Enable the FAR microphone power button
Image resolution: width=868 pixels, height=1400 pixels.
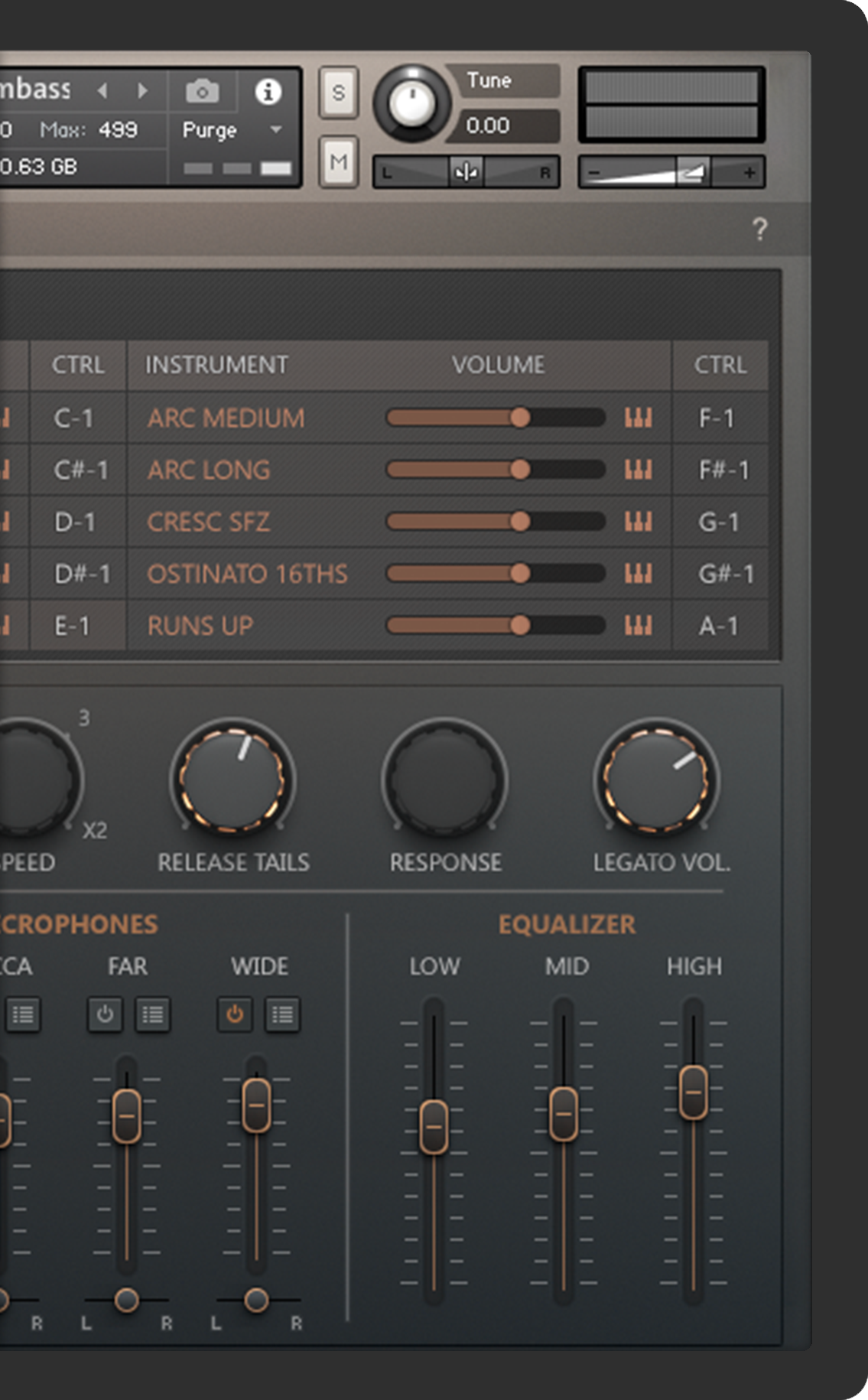(x=105, y=1014)
